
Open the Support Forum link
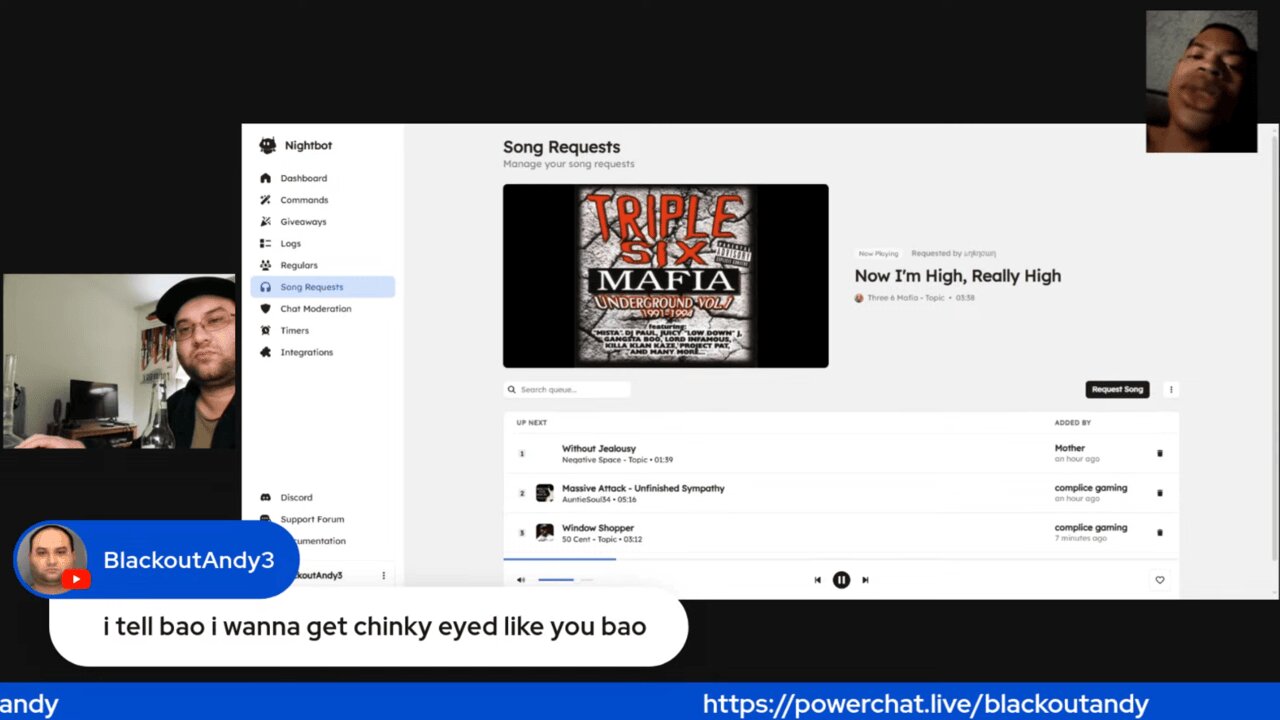(x=312, y=519)
